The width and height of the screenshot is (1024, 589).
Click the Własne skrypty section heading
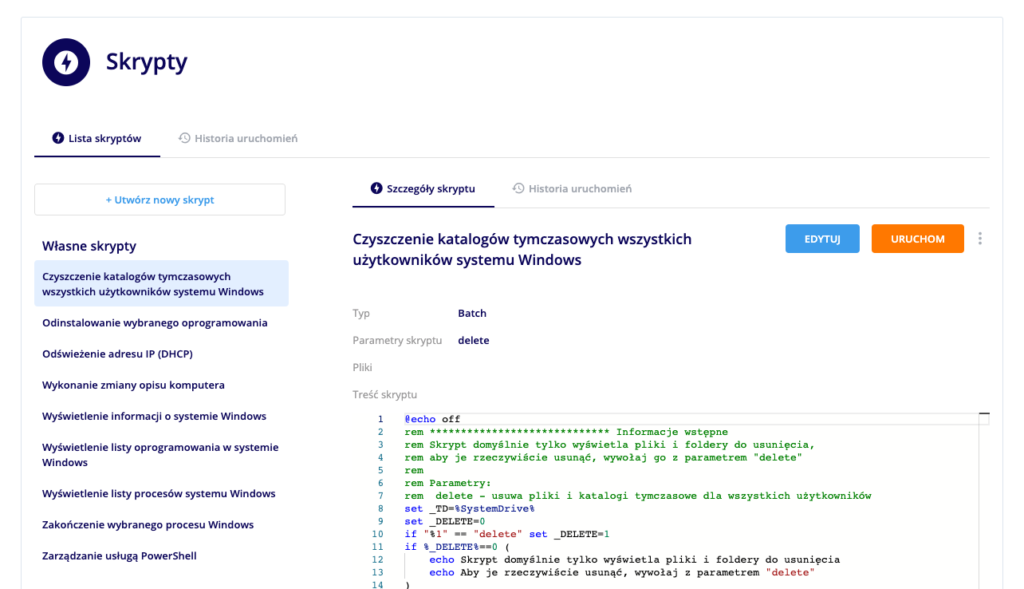pyautogui.click(x=89, y=246)
